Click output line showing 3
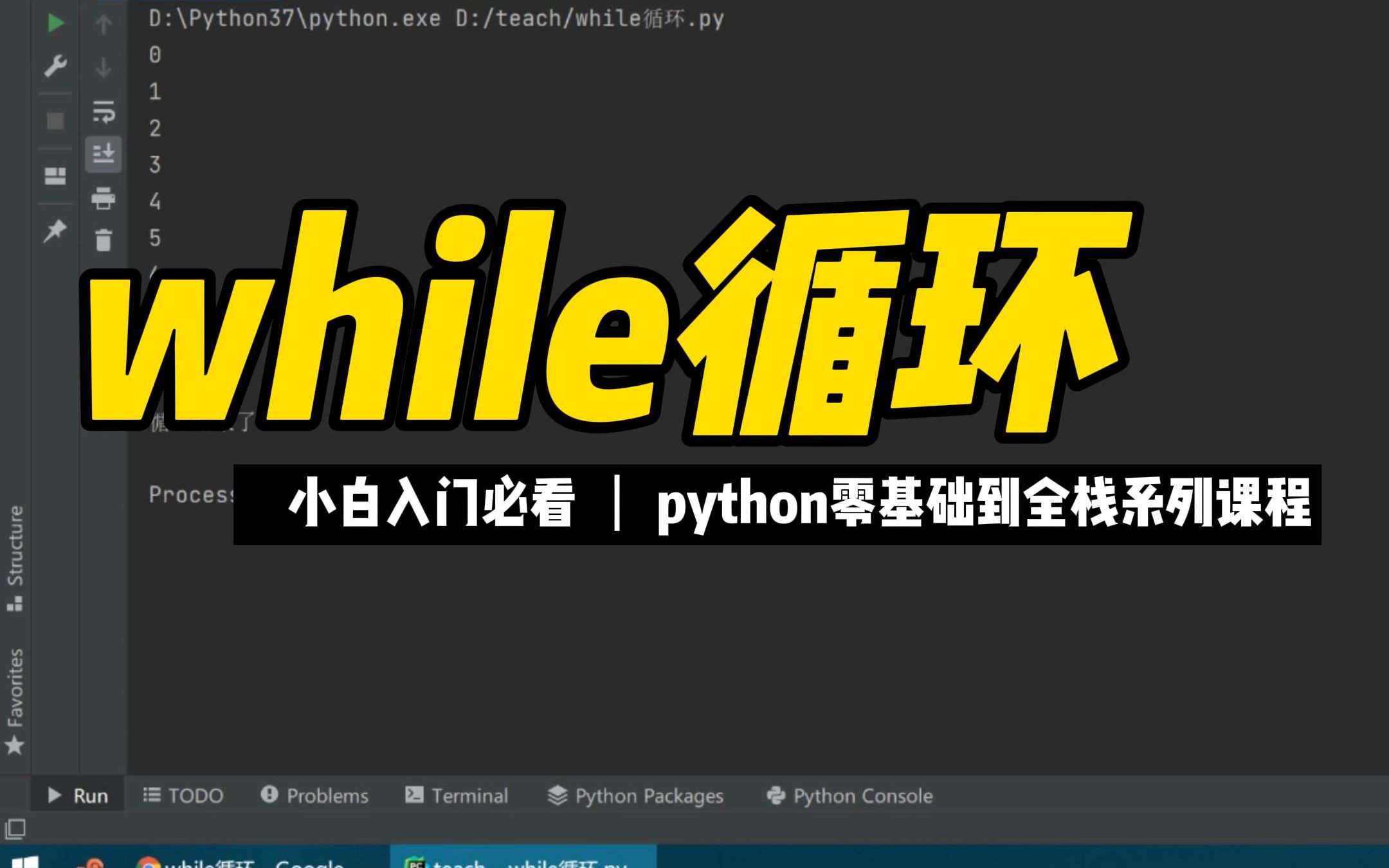The width and height of the screenshot is (1389, 868). 155,165
